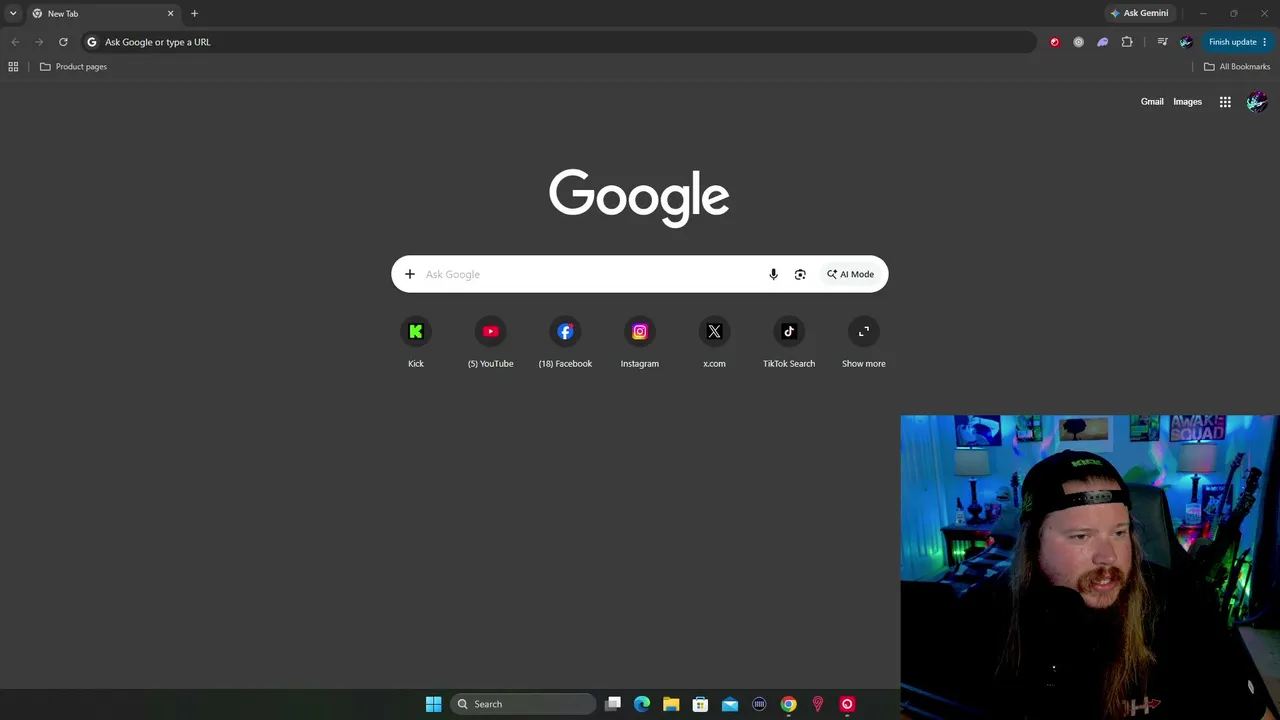The width and height of the screenshot is (1280, 720).
Task: Click the Google logo
Action: (639, 197)
